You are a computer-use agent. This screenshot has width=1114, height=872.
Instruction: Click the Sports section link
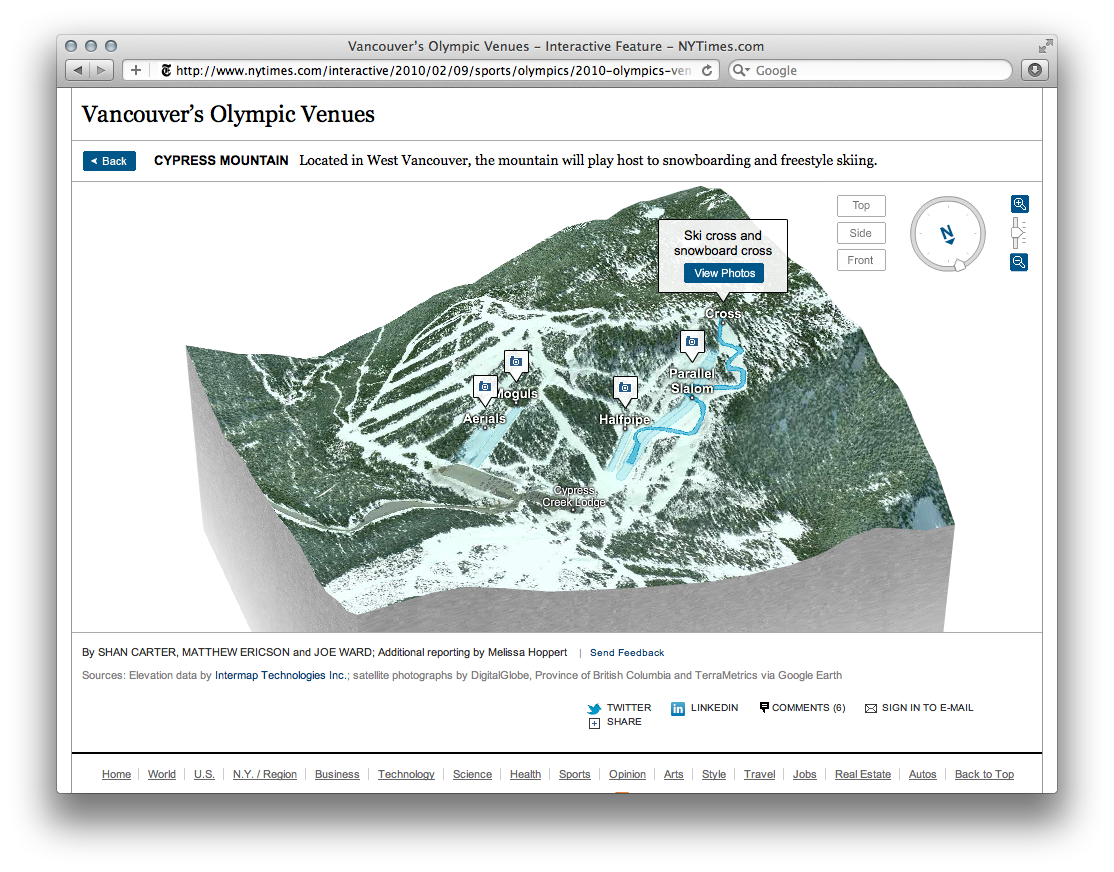574,774
